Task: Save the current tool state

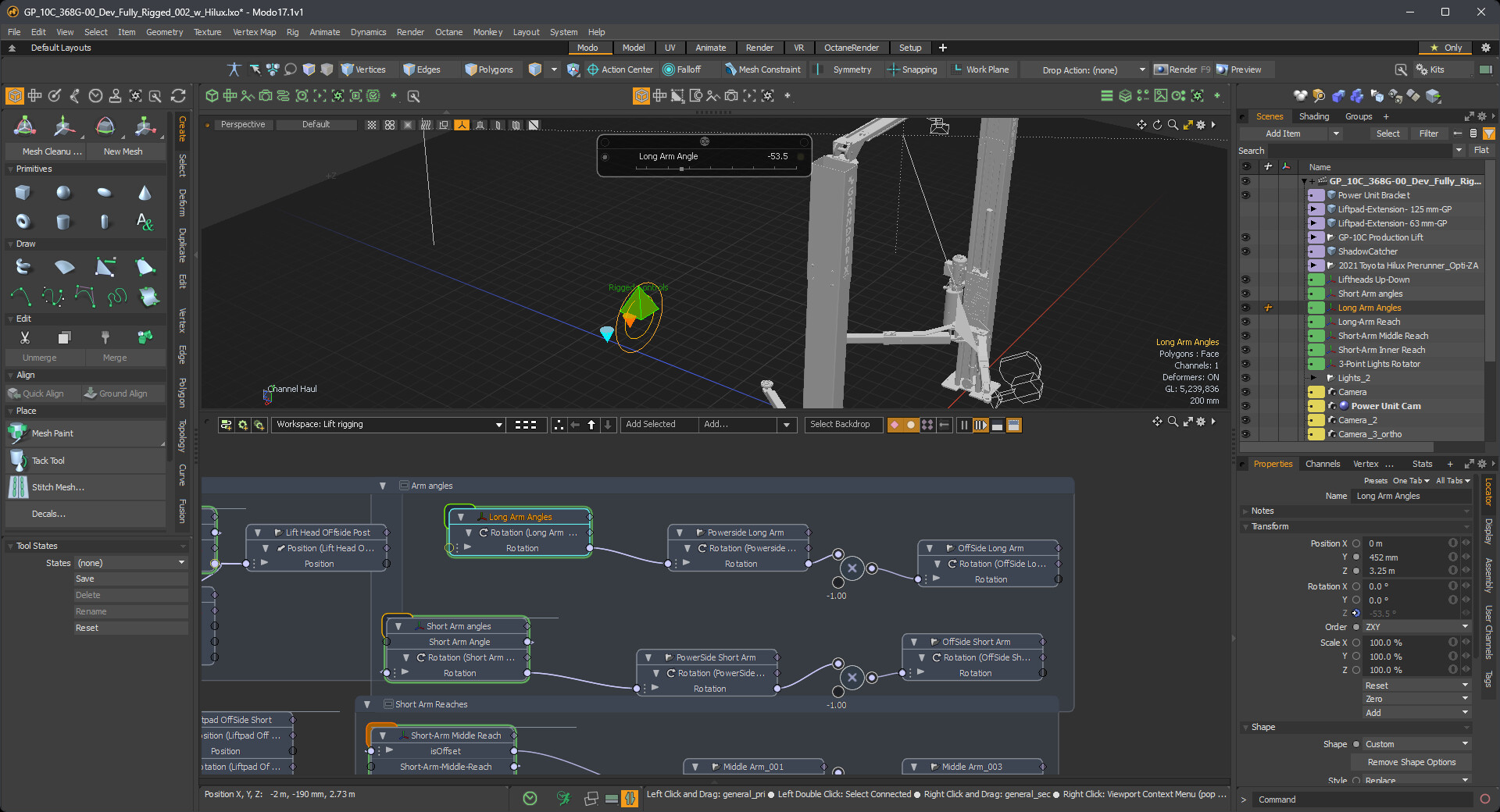Action: pos(131,579)
